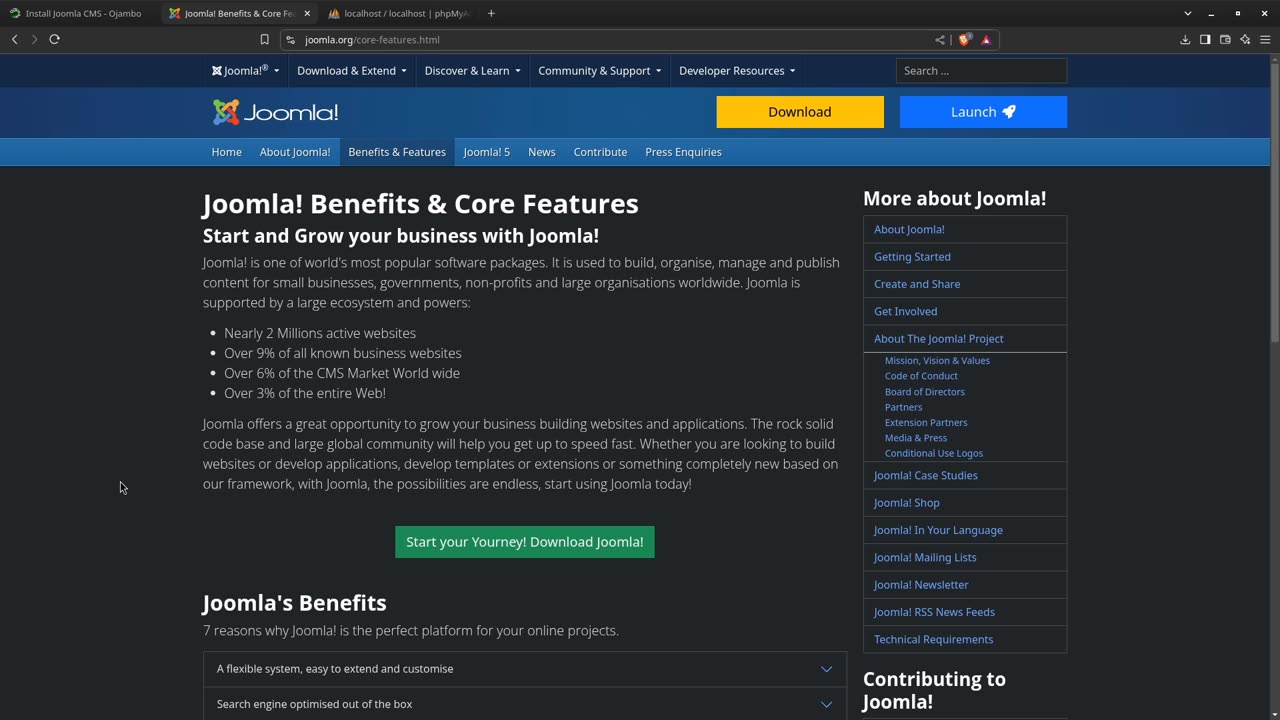Screen dimensions: 1280x720
Task: Click the browser forward arrow
Action: (34, 39)
